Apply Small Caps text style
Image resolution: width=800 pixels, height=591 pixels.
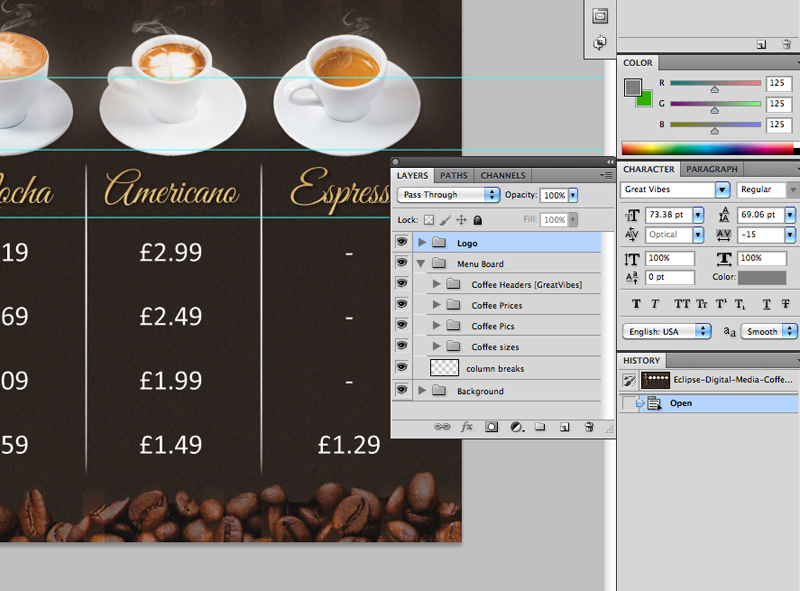[x=702, y=304]
